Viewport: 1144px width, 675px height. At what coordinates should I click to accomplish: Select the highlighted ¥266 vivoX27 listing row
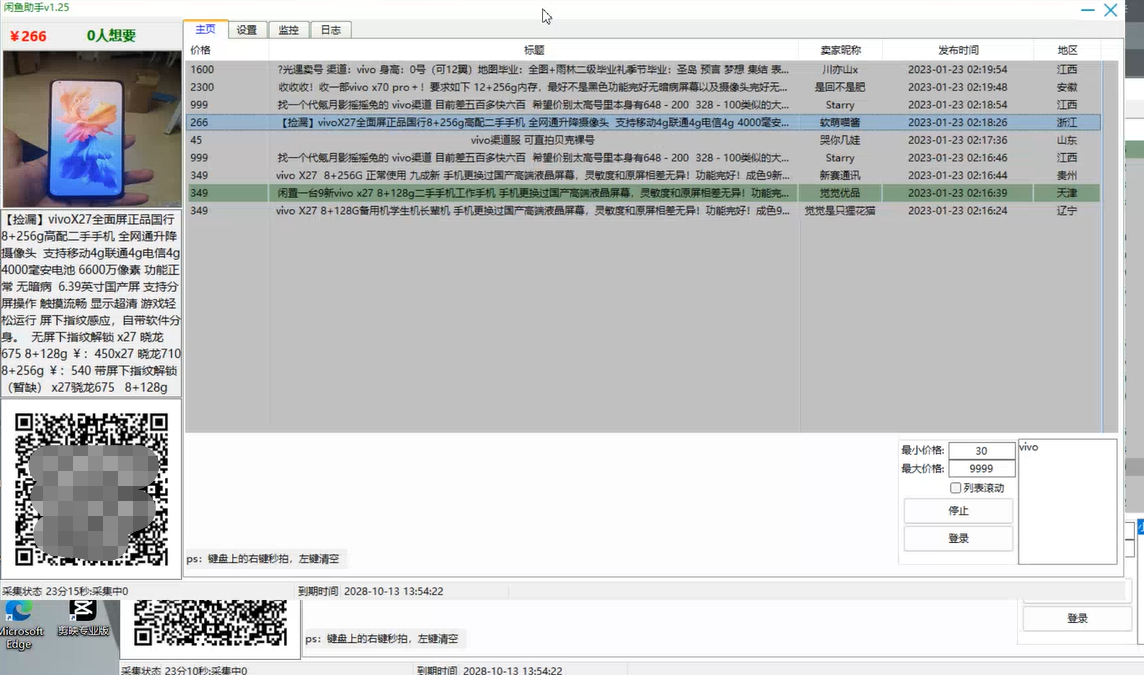click(500, 121)
